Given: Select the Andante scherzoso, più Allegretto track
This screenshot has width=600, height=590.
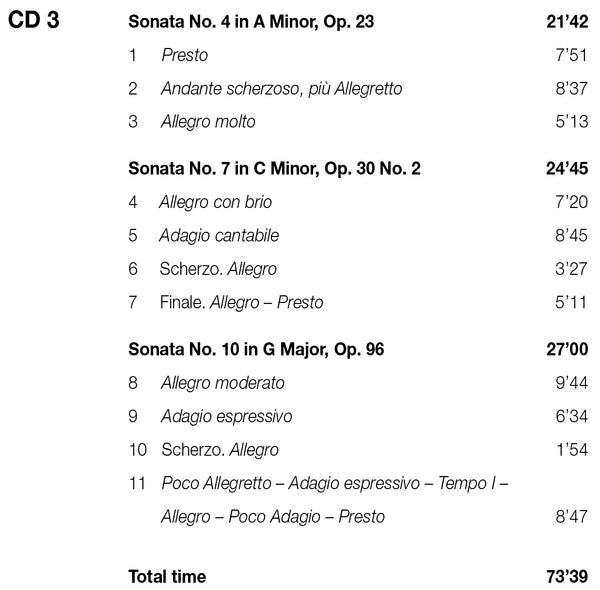Looking at the screenshot, I should click(281, 89).
